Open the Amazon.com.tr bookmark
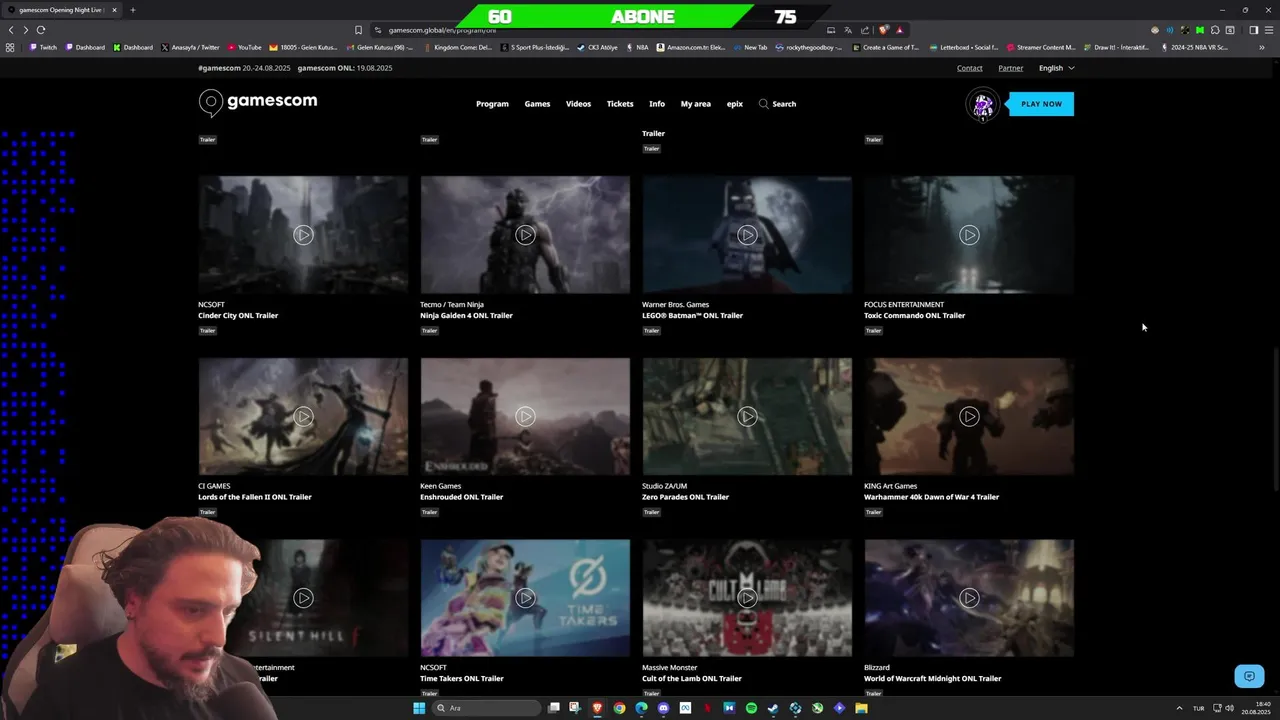The image size is (1280, 720). (691, 47)
